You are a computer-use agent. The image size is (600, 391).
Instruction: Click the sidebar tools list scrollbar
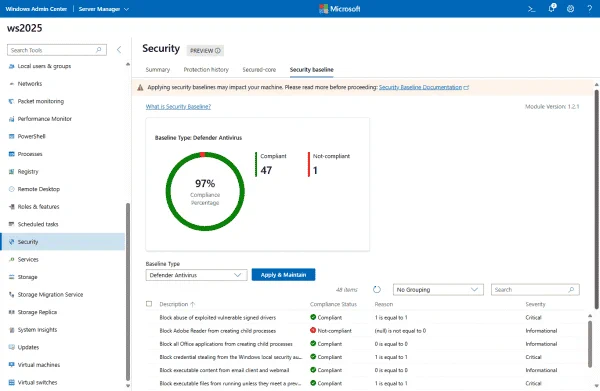coord(128,291)
